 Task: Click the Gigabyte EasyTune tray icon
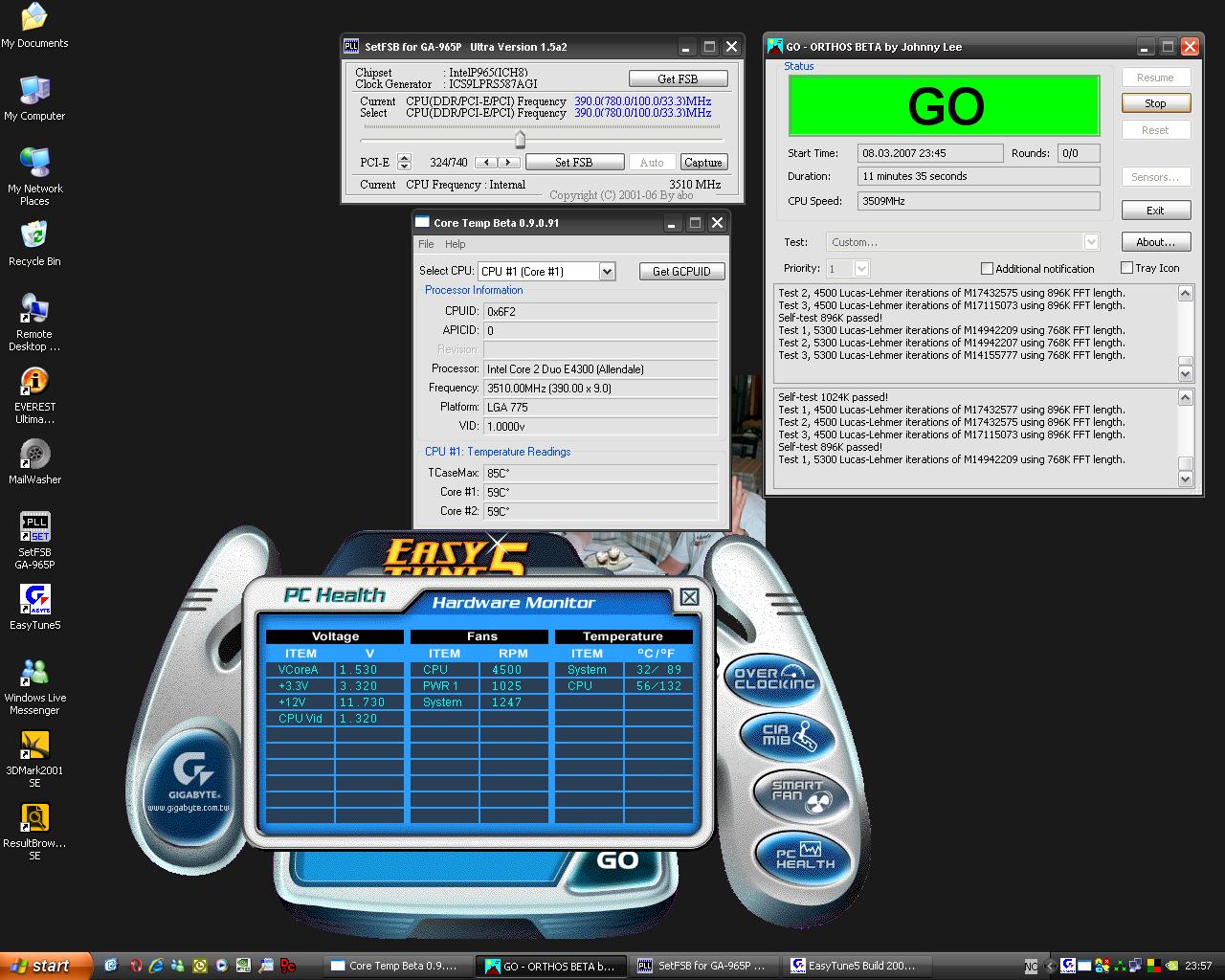point(1068,966)
